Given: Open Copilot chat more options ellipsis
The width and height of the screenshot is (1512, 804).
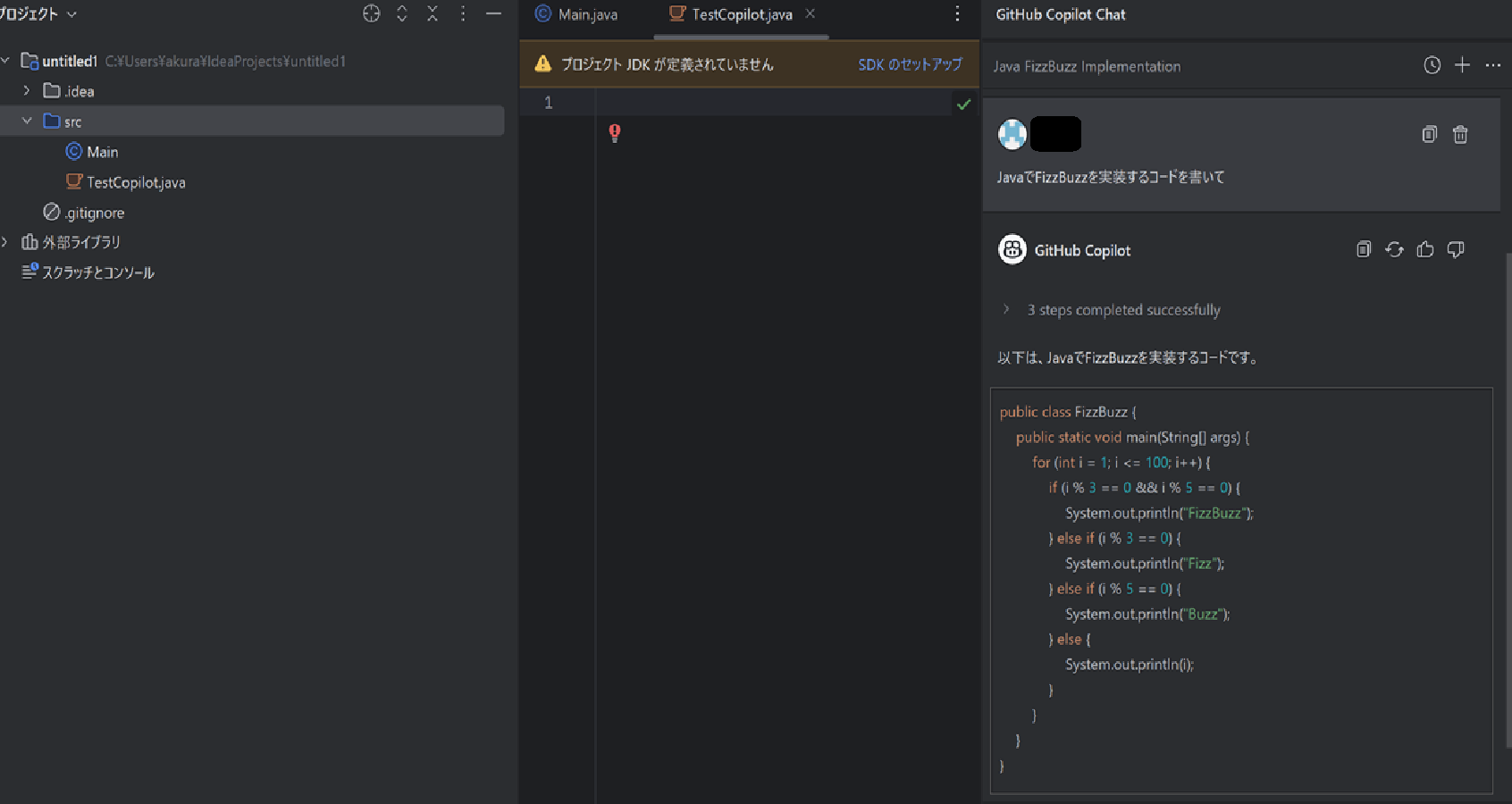Looking at the screenshot, I should (1493, 65).
